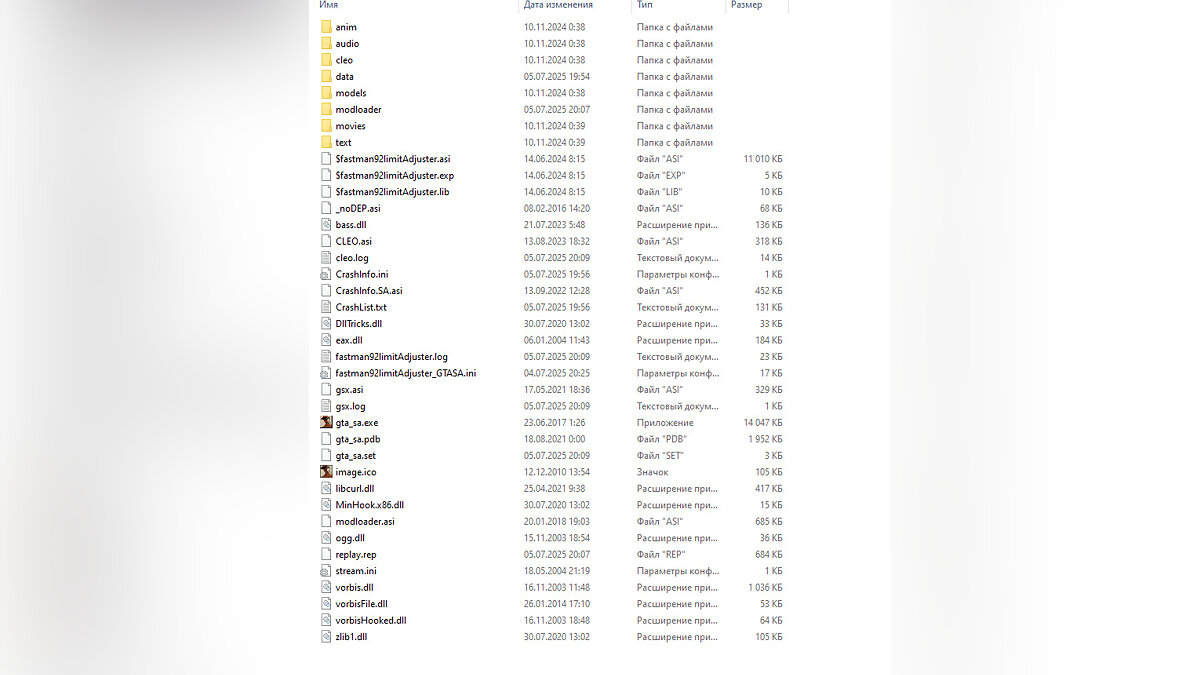Select the fastman92limitAdjuster_GTASA.ini file
The width and height of the screenshot is (1200, 675).
click(x=405, y=373)
